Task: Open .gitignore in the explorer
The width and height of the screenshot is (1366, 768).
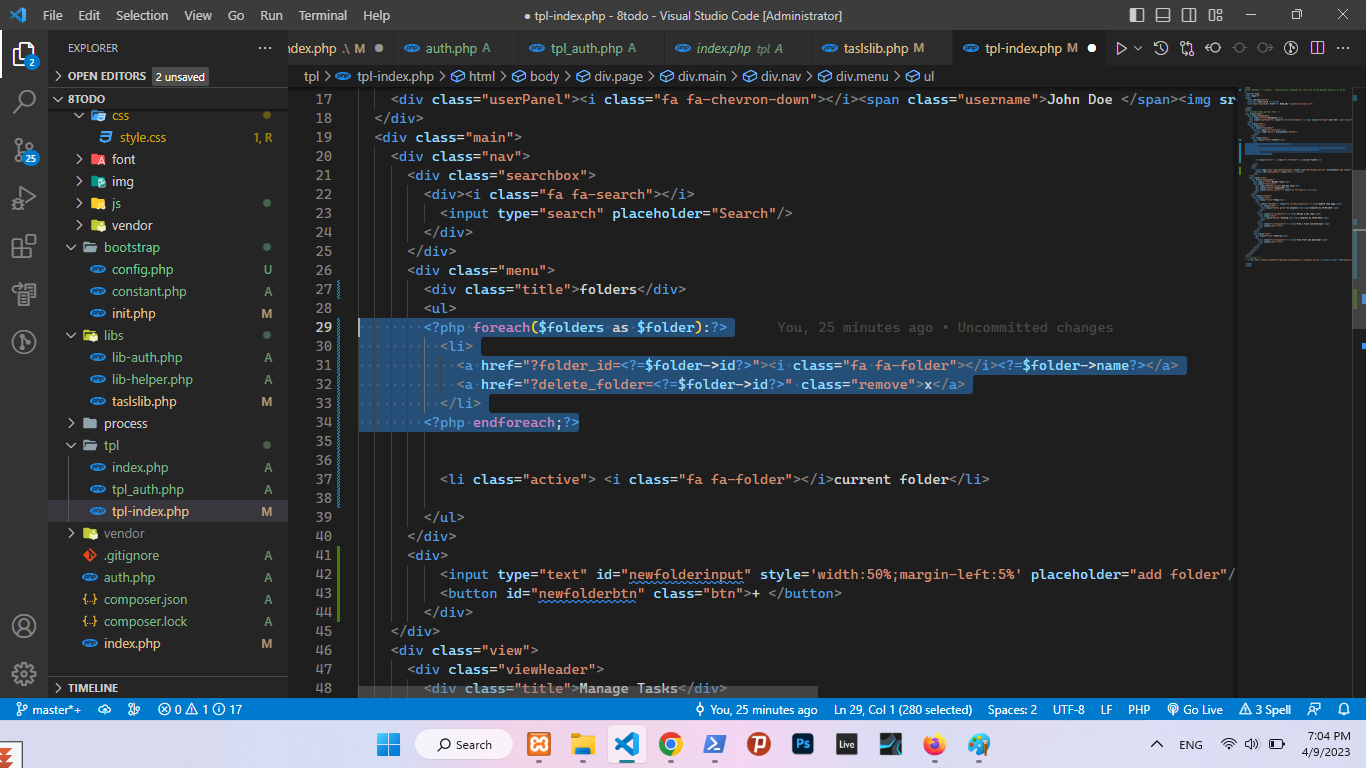Action: coord(168,555)
